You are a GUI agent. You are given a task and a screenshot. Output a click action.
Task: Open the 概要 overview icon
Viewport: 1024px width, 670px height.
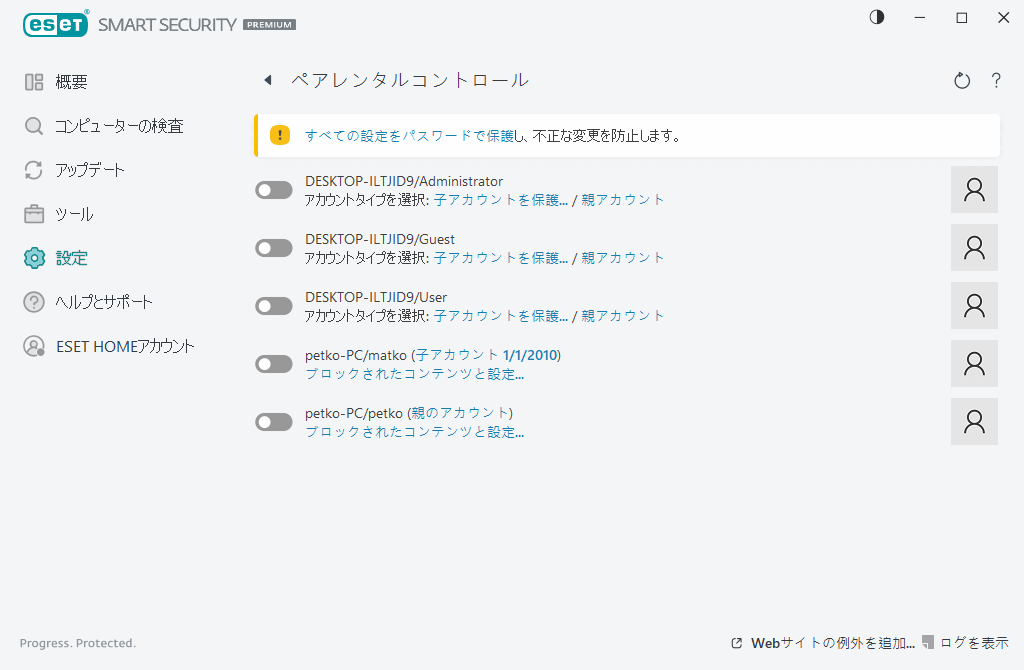(x=33, y=81)
